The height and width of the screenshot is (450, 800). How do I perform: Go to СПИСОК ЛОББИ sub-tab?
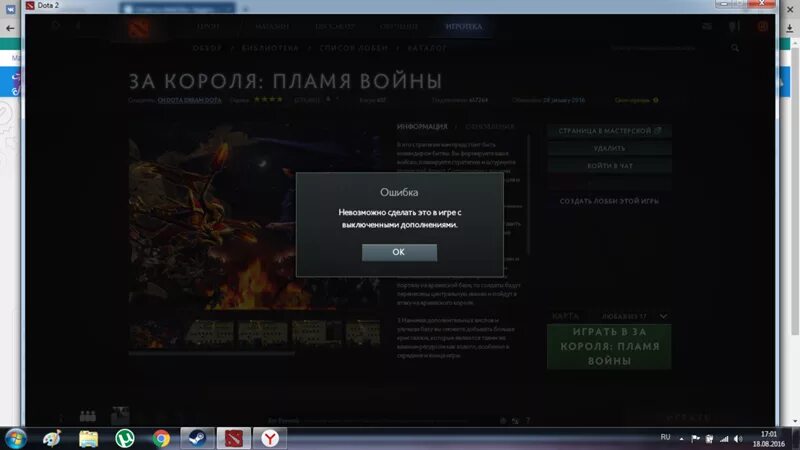click(354, 48)
